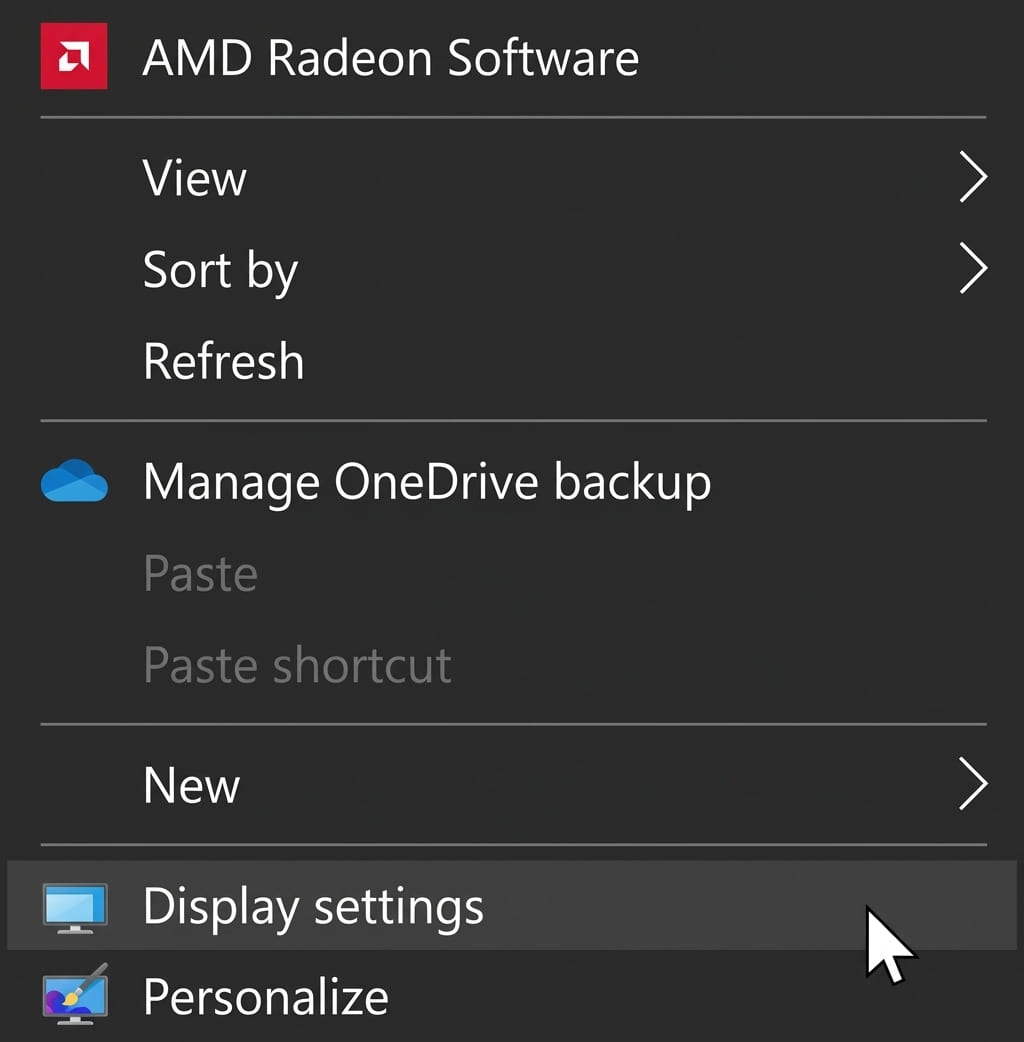The height and width of the screenshot is (1042, 1024).
Task: Choose Personalize from the menu
Action: [x=512, y=996]
